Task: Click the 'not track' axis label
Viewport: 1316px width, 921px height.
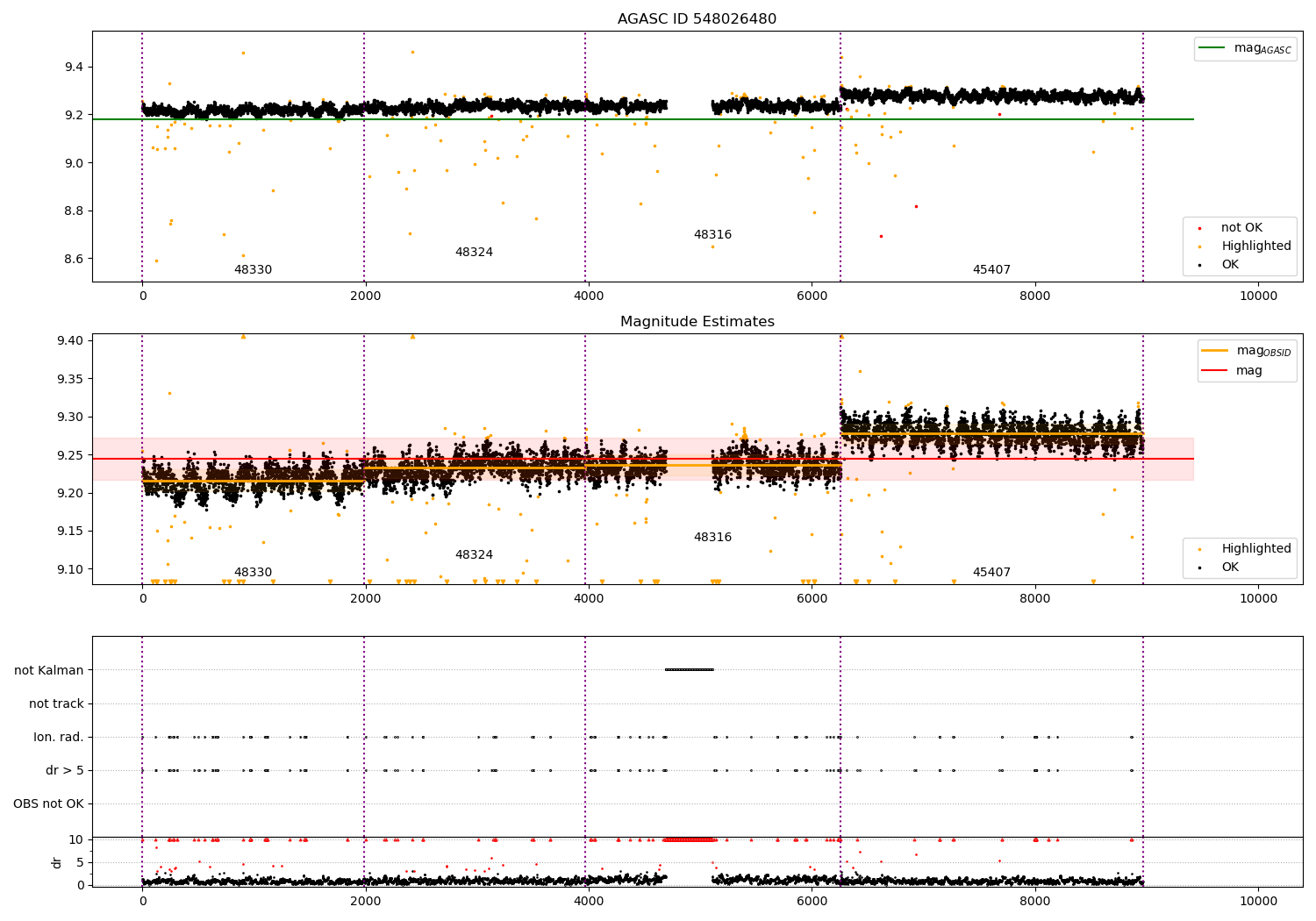Action: pyautogui.click(x=56, y=704)
